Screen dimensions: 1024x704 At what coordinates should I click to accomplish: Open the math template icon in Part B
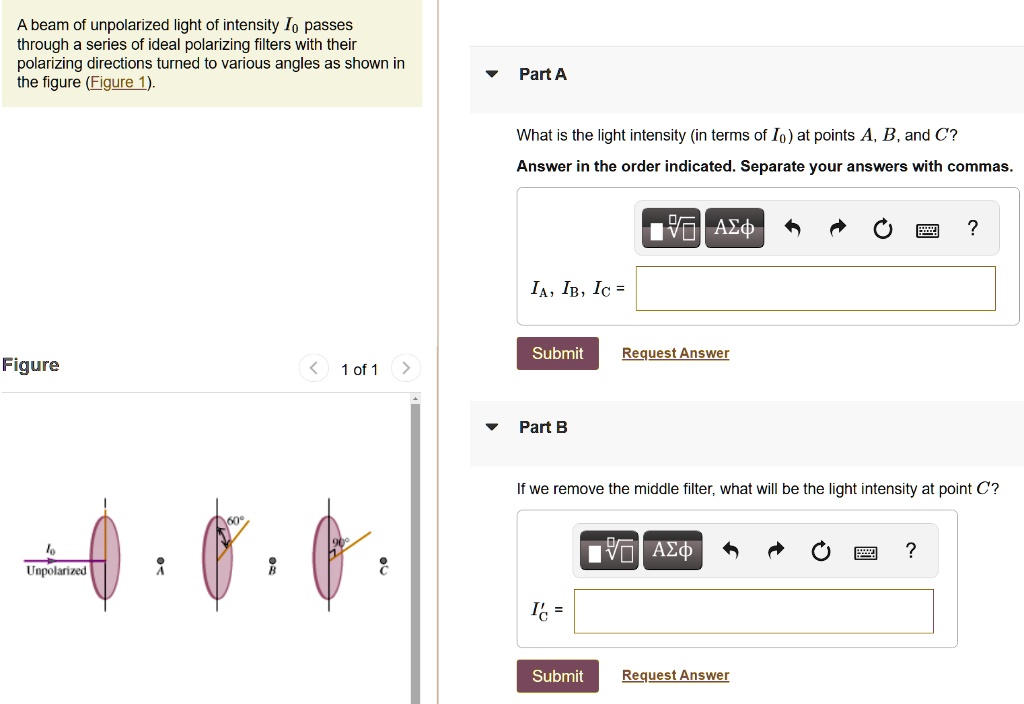coord(607,550)
